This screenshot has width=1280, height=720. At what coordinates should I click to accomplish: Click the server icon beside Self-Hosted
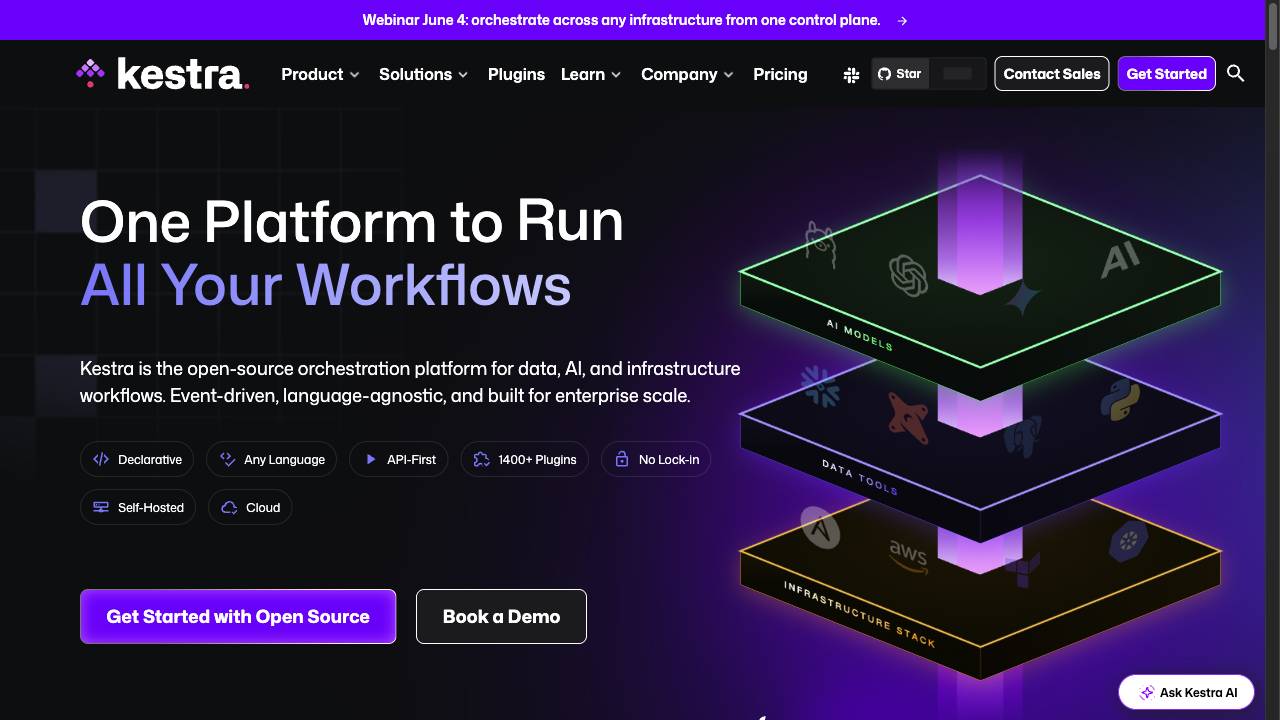point(101,507)
